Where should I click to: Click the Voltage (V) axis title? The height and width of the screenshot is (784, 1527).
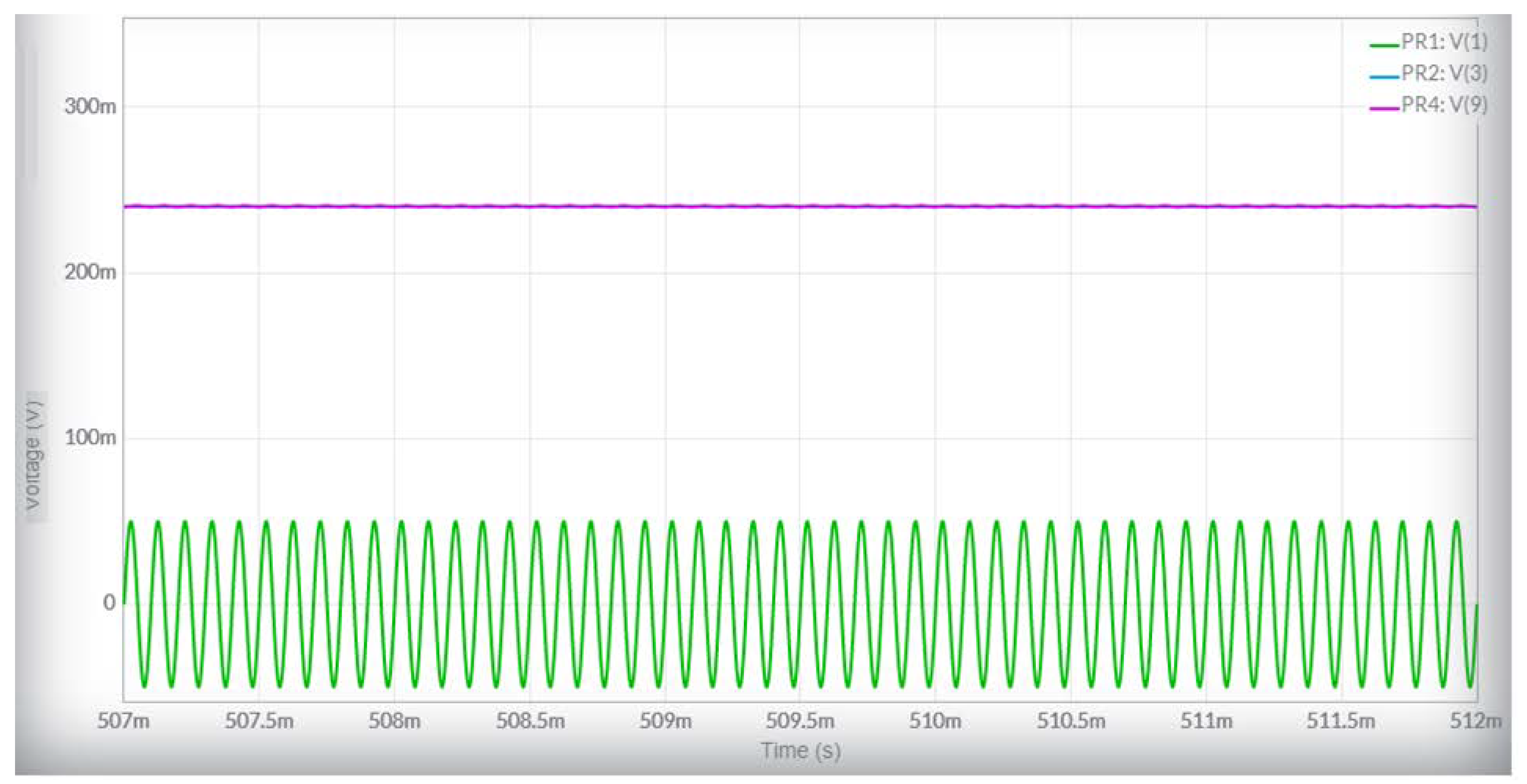[x=33, y=456]
